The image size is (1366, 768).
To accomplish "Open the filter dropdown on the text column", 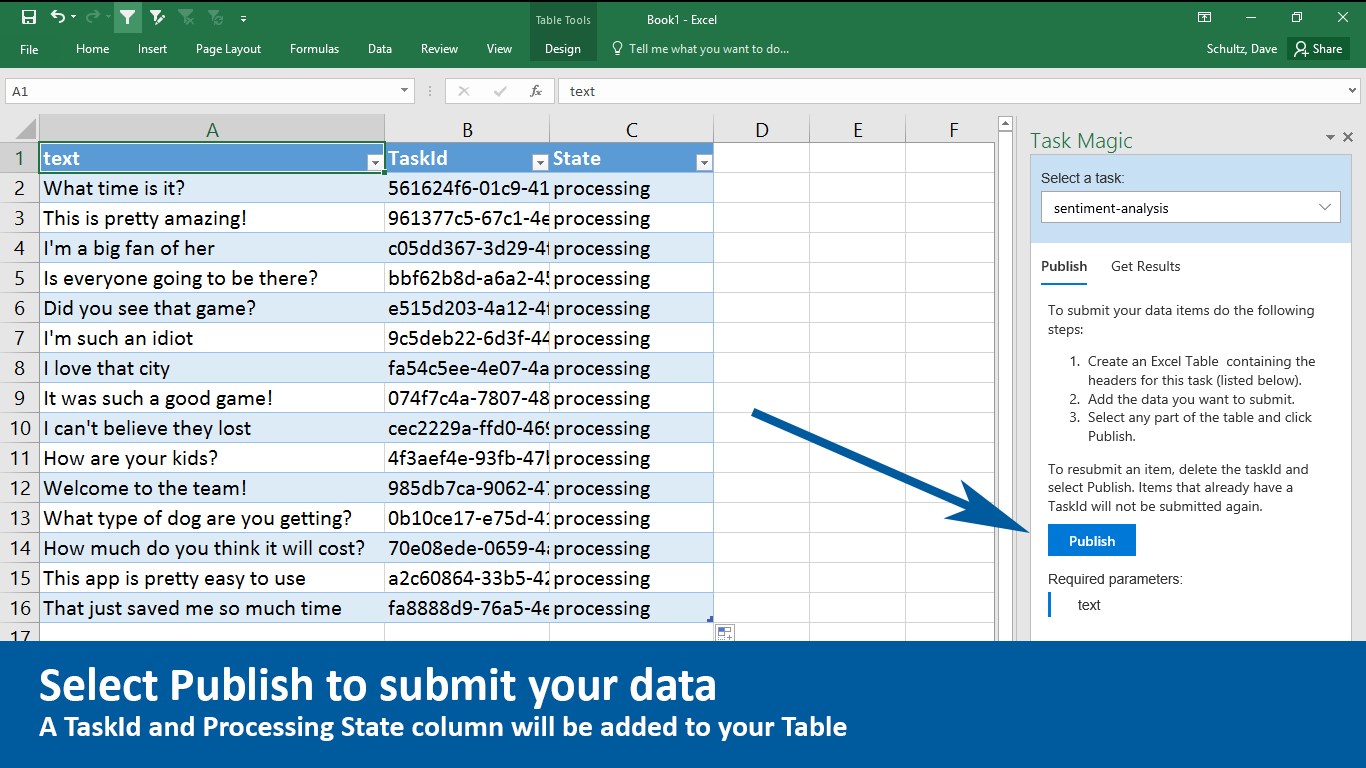I will point(375,162).
